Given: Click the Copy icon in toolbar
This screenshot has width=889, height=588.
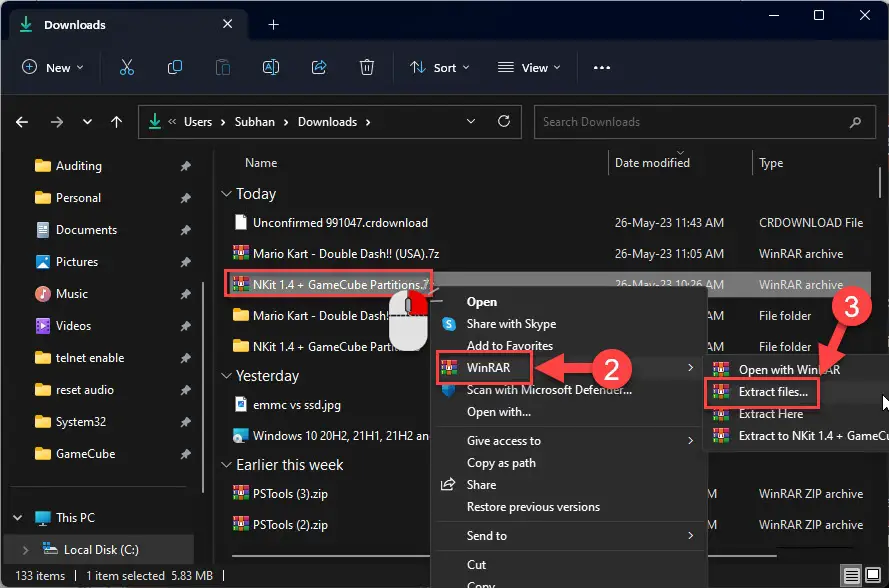Looking at the screenshot, I should [x=175, y=67].
